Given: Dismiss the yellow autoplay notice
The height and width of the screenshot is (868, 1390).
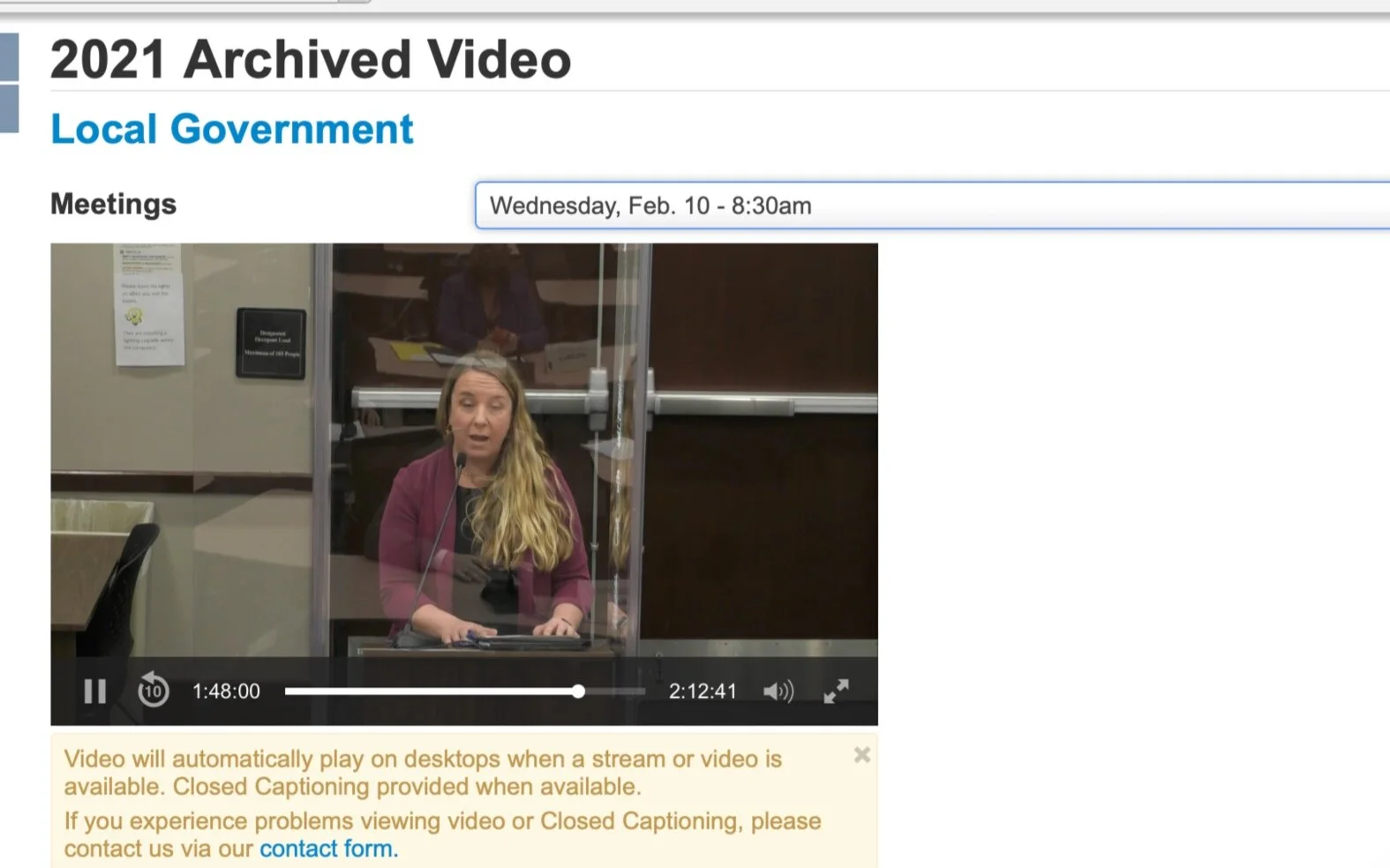Looking at the screenshot, I should click(862, 755).
